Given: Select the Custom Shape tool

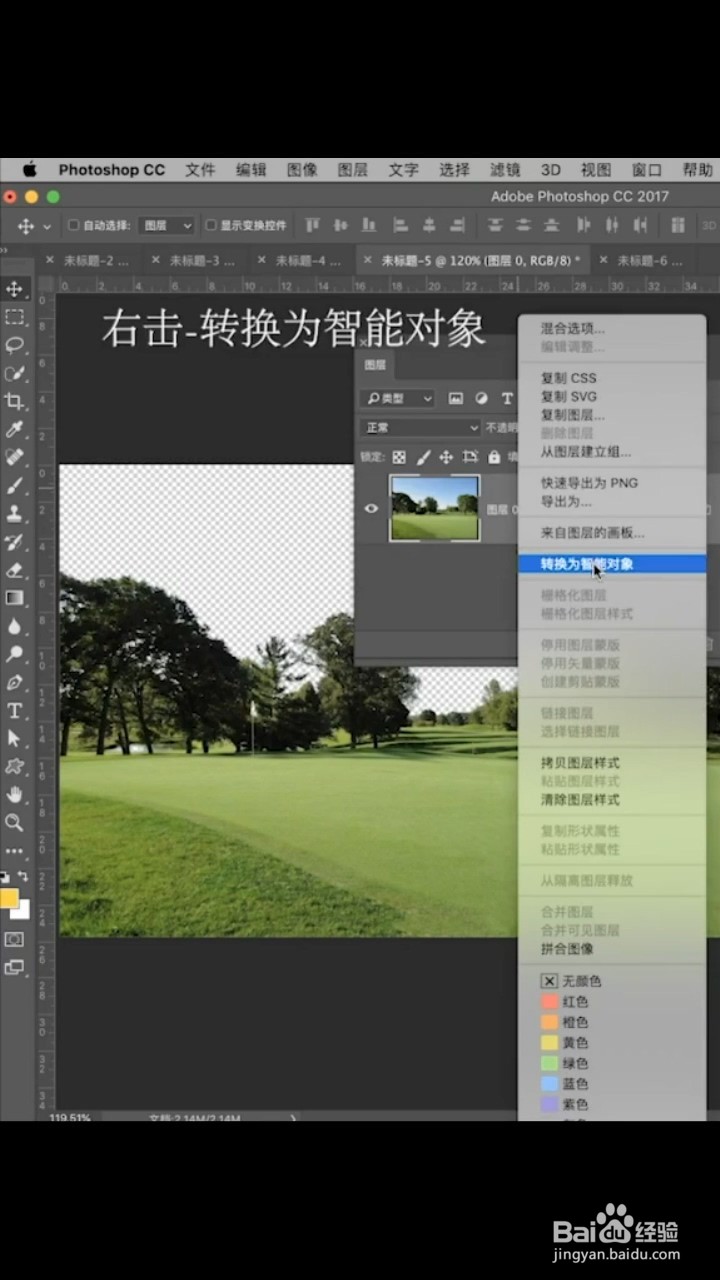Looking at the screenshot, I should click(x=14, y=766).
